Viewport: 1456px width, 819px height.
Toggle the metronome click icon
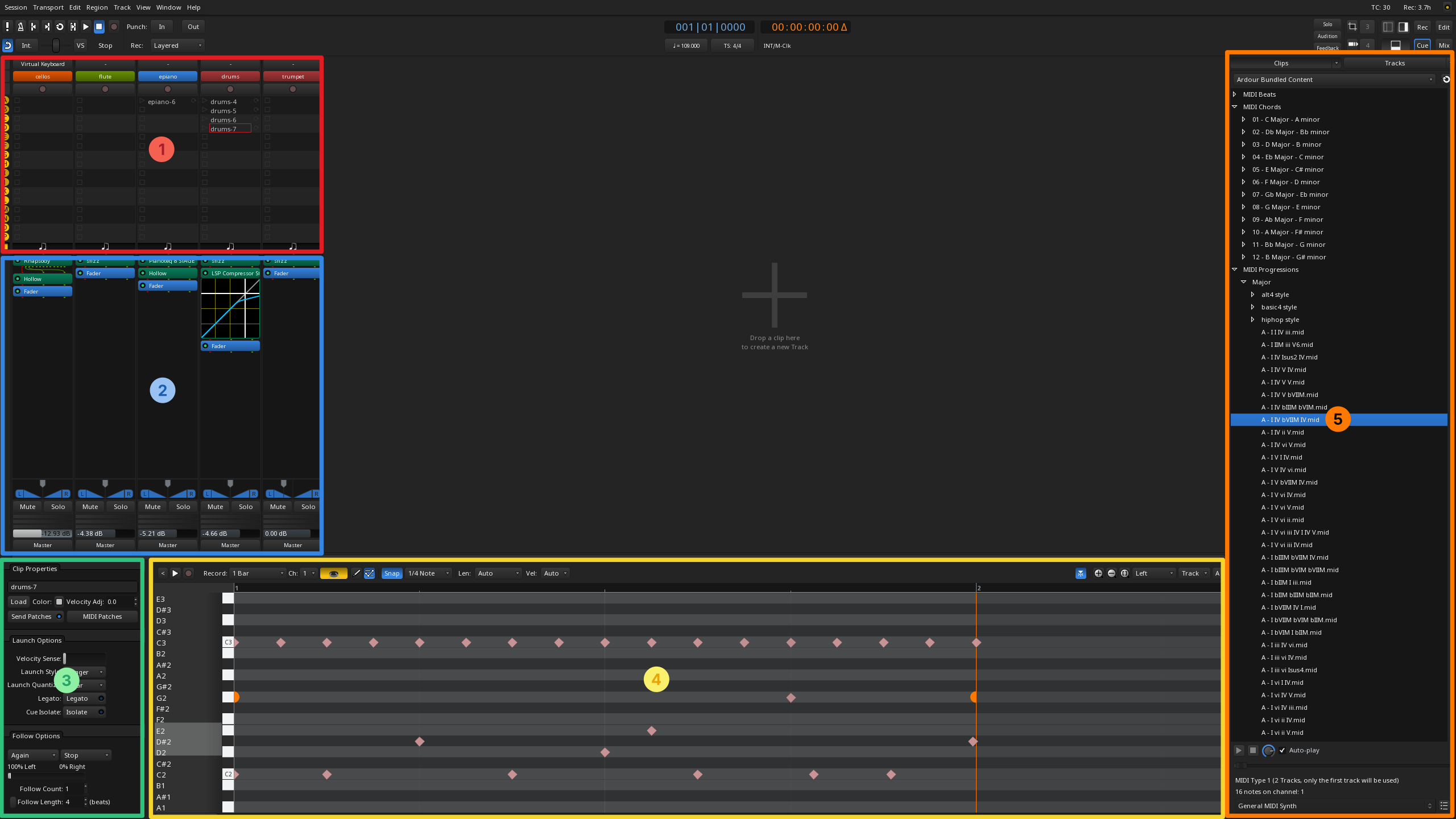(x=20, y=27)
